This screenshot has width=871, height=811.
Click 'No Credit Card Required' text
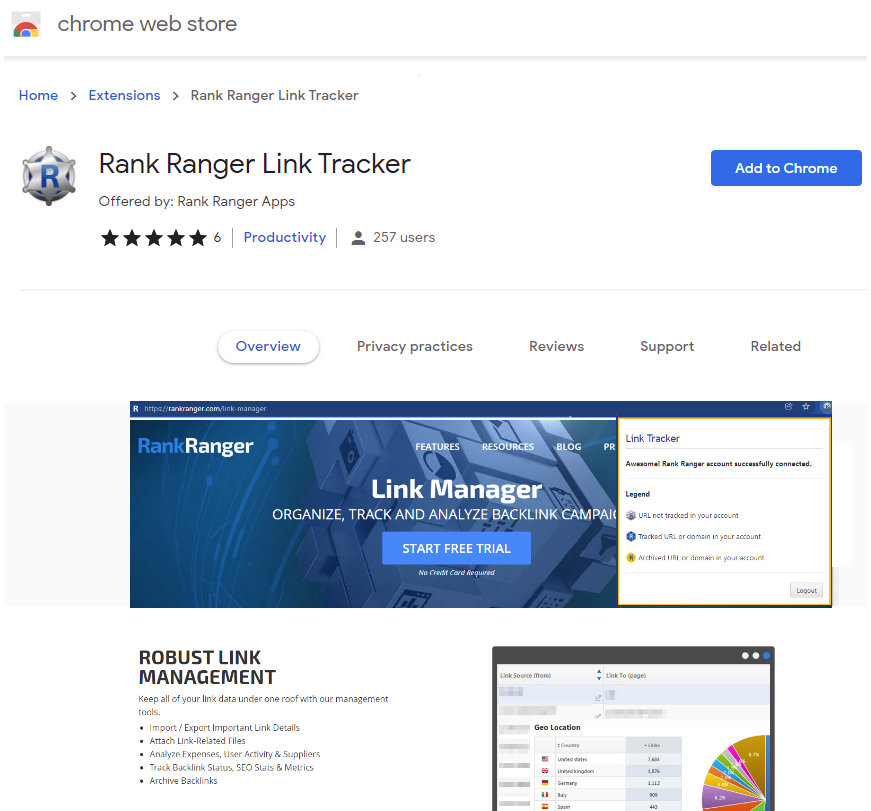pyautogui.click(x=457, y=573)
